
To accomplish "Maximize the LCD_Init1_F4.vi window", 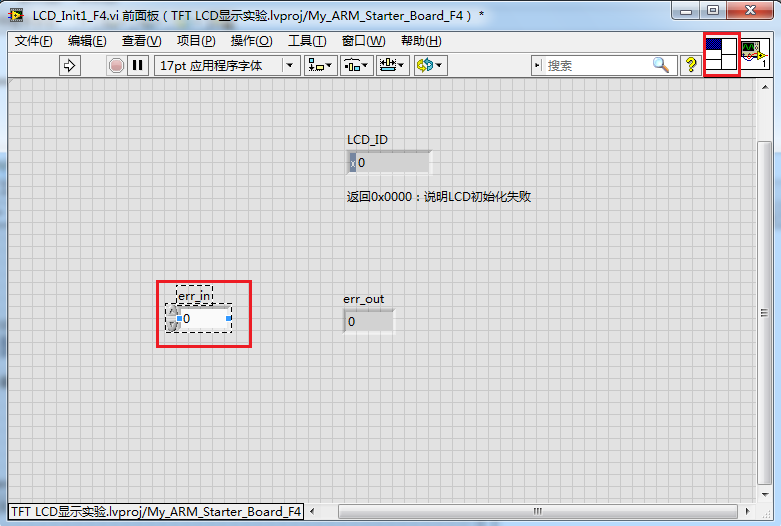I will 713,11.
